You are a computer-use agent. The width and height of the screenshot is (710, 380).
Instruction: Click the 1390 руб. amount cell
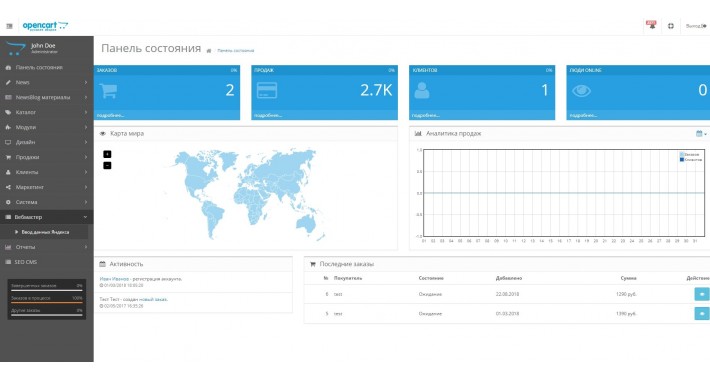[626, 313]
